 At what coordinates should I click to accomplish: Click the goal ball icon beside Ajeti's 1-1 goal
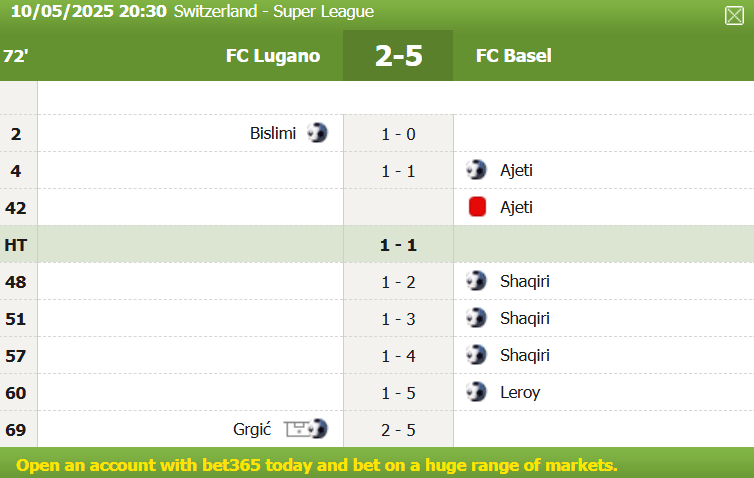[476, 170]
